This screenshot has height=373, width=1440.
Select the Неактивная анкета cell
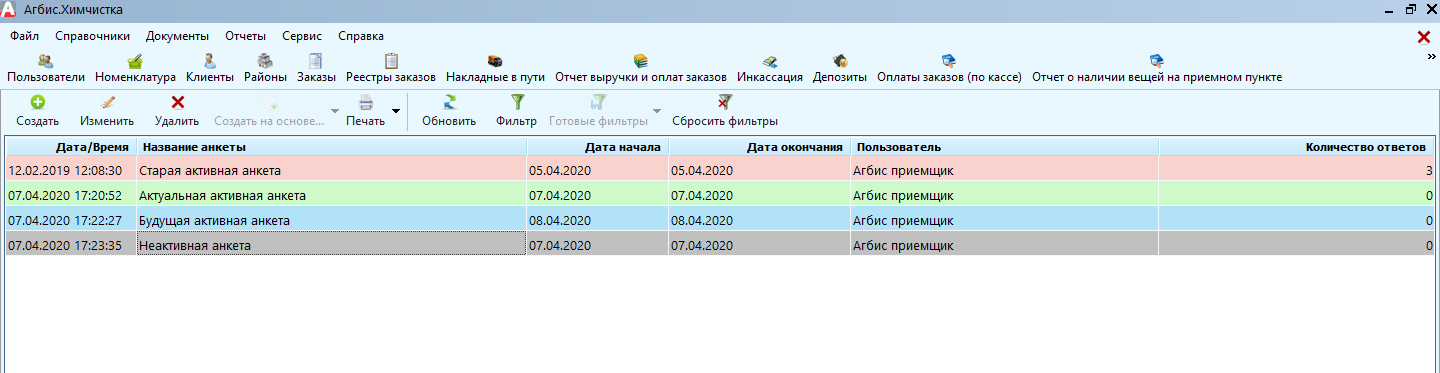[331, 245]
